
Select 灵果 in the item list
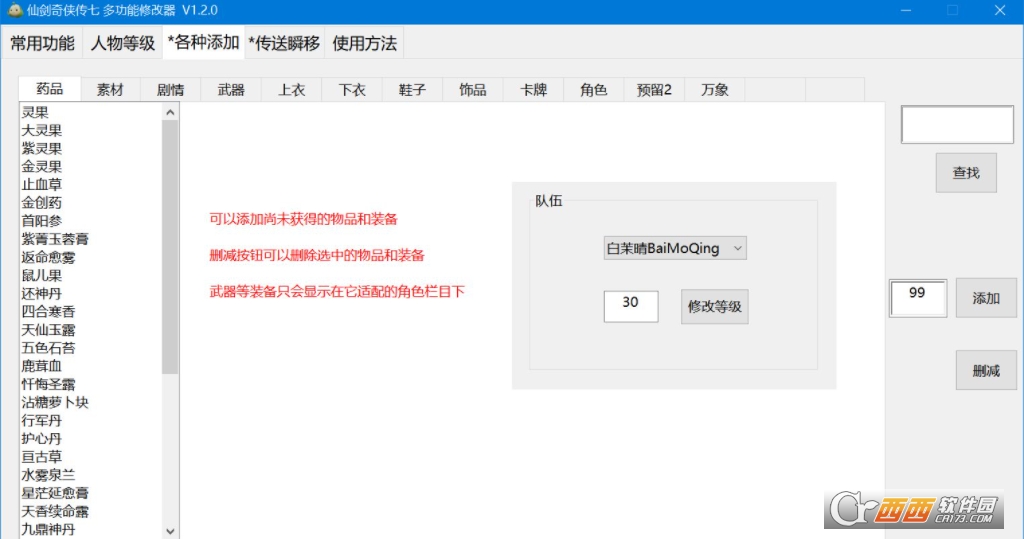click(x=35, y=112)
